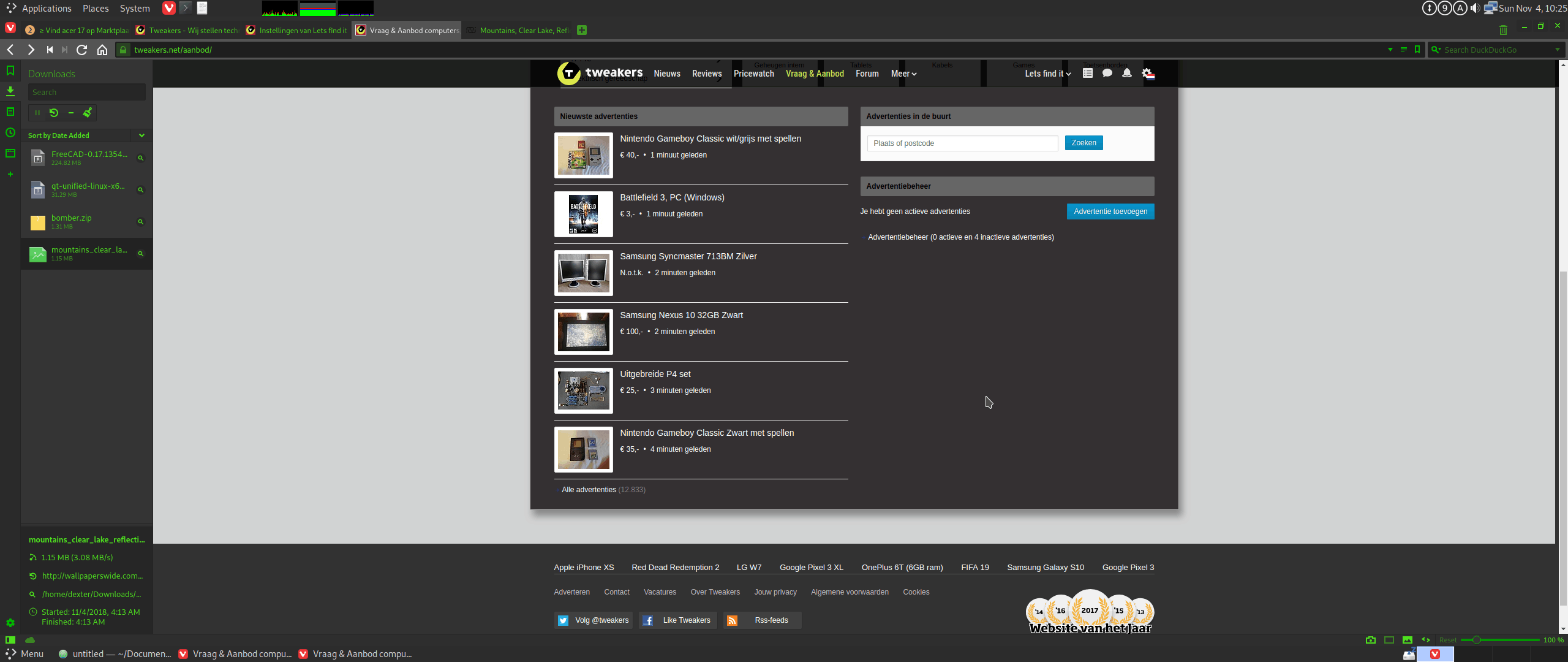Viewport: 1568px width, 662px height.
Task: Open the Pricewatch menu item
Action: click(x=753, y=74)
